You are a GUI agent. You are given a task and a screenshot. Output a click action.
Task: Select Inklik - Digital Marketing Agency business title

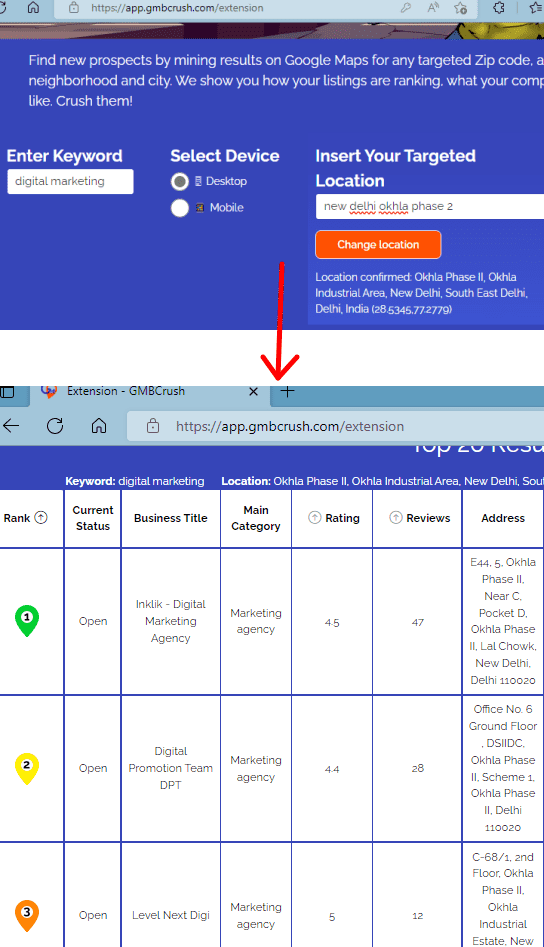coord(171,621)
